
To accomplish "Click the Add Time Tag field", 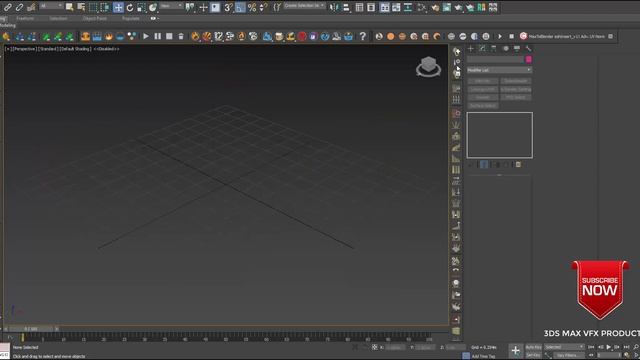I will pos(483,356).
